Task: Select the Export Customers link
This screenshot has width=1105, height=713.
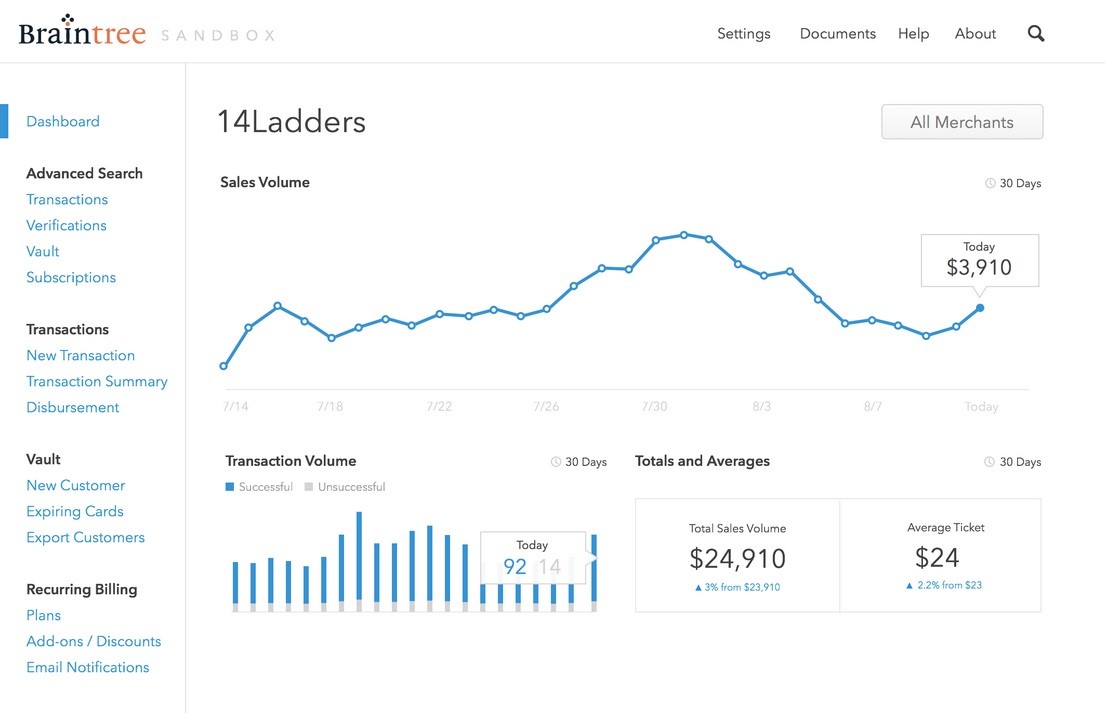Action: pyautogui.click(x=85, y=538)
